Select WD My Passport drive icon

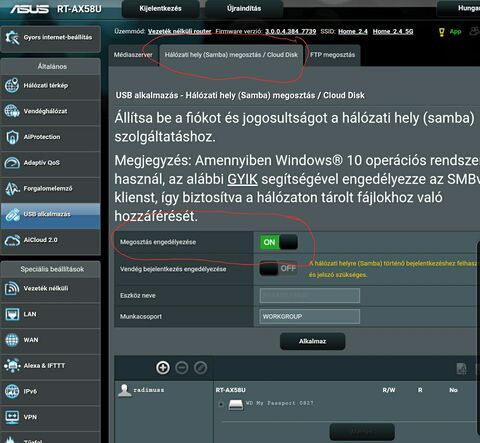236,405
